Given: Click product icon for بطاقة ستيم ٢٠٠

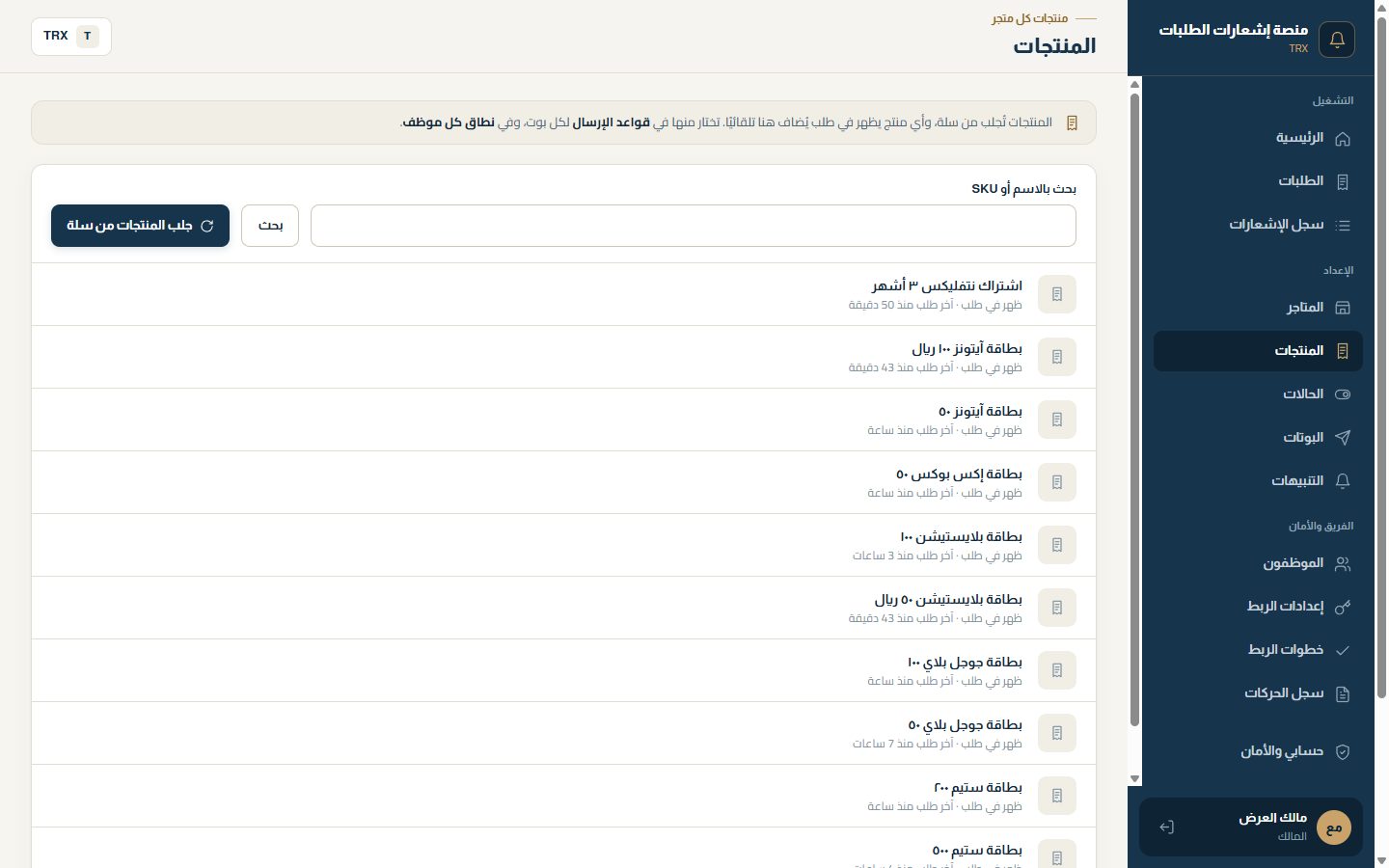Looking at the screenshot, I should tap(1057, 796).
